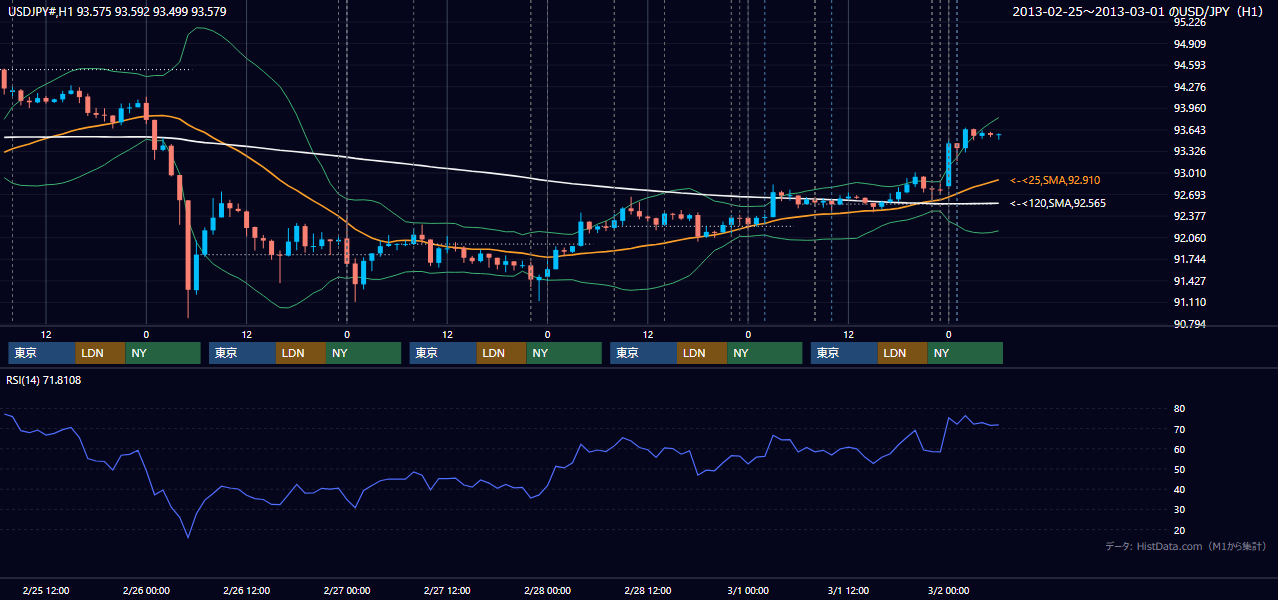Image resolution: width=1278 pixels, height=600 pixels.
Task: Click price axis value 90.794
Action: pos(1190,324)
